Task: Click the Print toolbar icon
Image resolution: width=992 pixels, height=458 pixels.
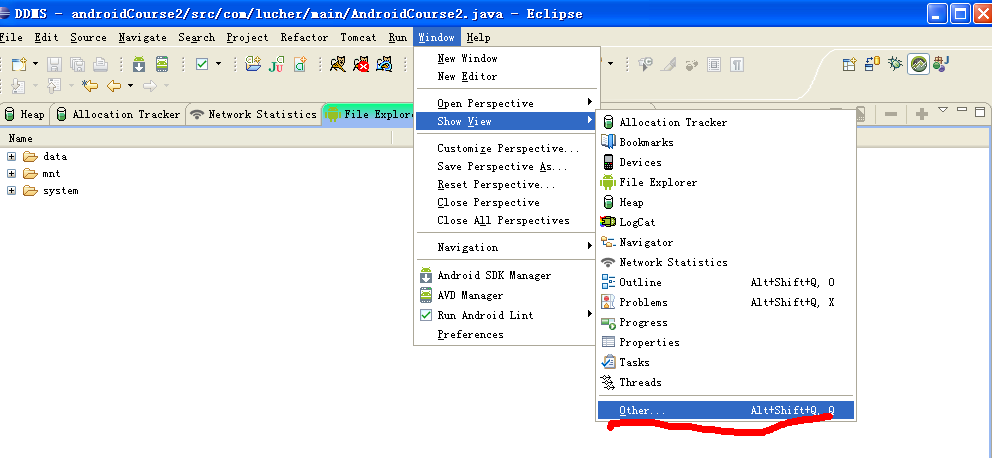Action: [100, 64]
